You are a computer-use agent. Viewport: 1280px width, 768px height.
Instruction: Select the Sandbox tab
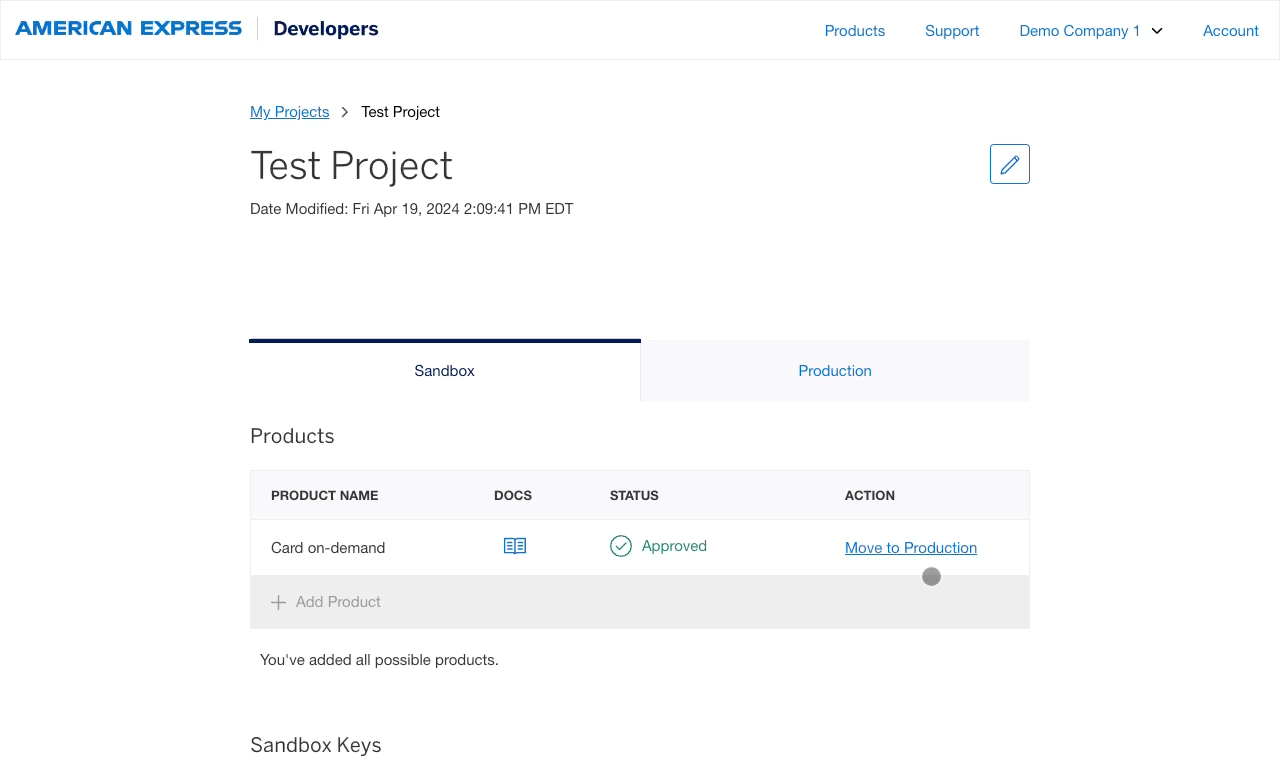(444, 370)
